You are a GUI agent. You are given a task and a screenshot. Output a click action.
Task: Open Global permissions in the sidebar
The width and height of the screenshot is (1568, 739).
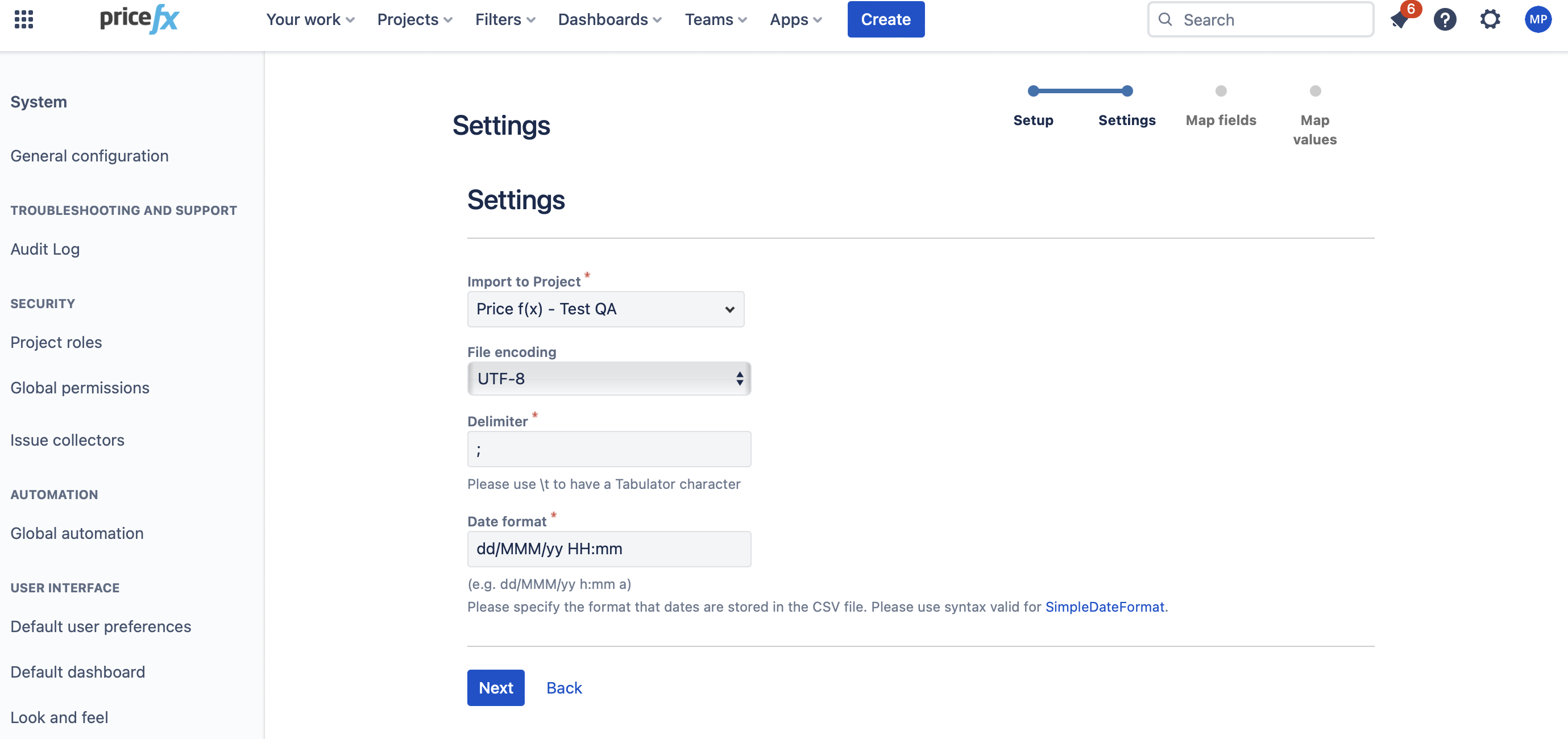(x=80, y=388)
